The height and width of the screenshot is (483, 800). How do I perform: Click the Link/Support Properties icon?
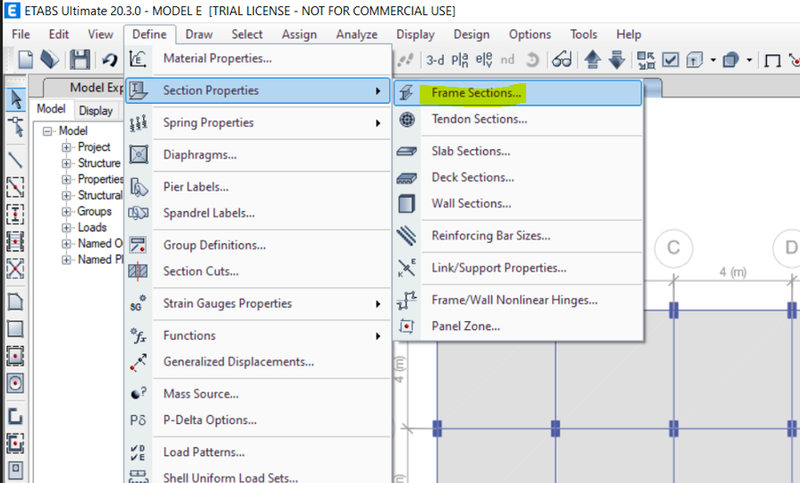pos(407,268)
